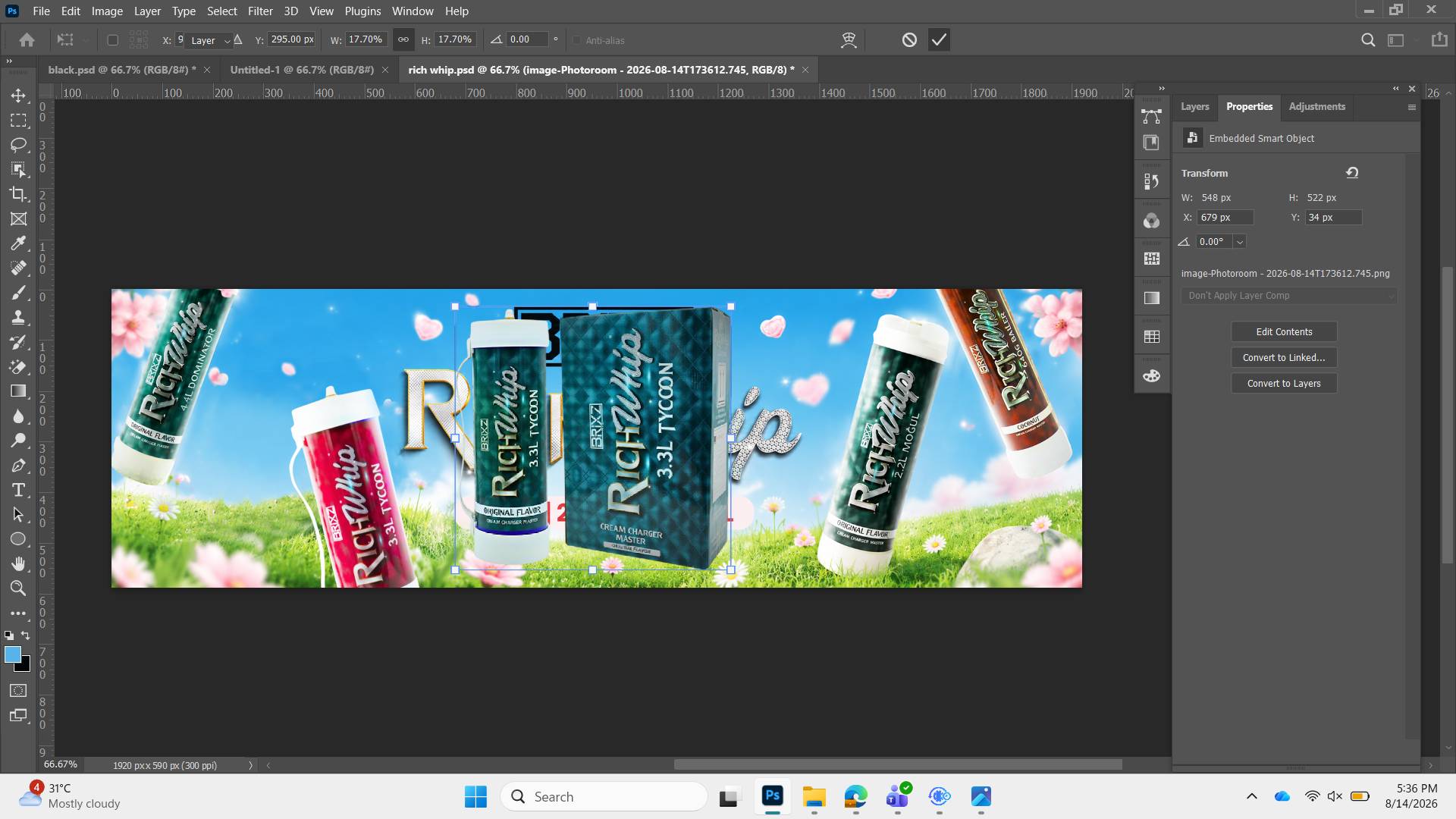Open the foreground color swatch
Viewport: 1456px width, 819px height.
[12, 655]
